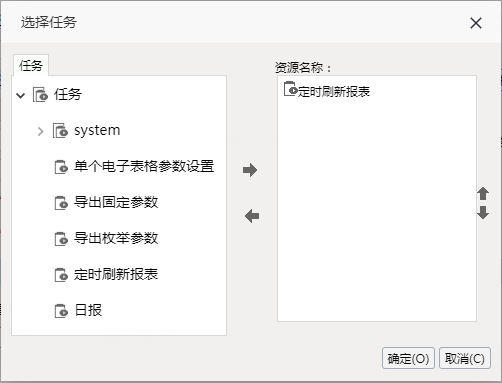Click the left arrow to remove task
This screenshot has height=383, width=502.
[252, 216]
